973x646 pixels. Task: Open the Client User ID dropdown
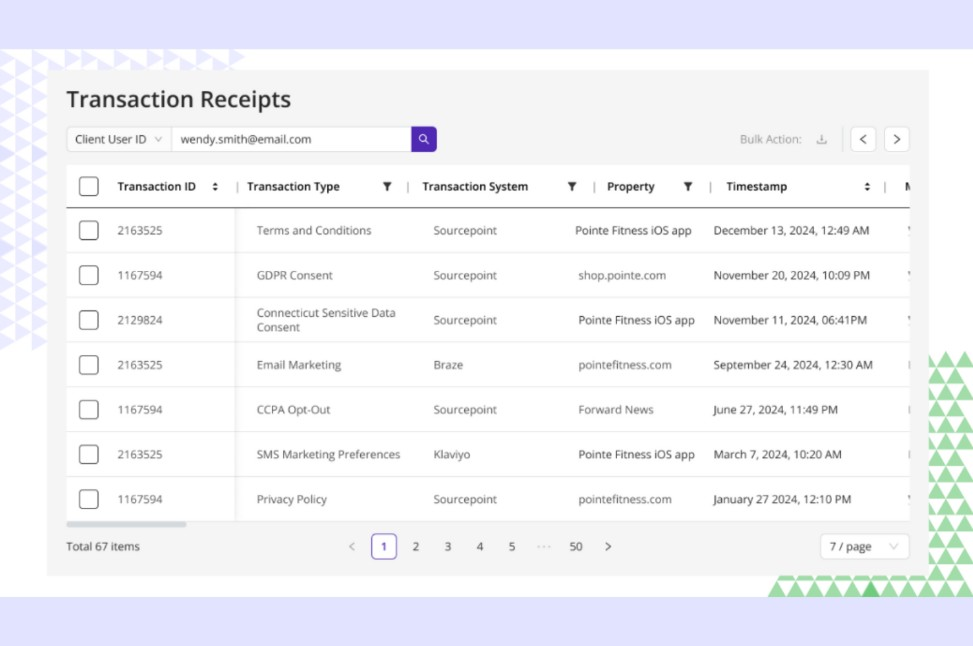[x=117, y=139]
